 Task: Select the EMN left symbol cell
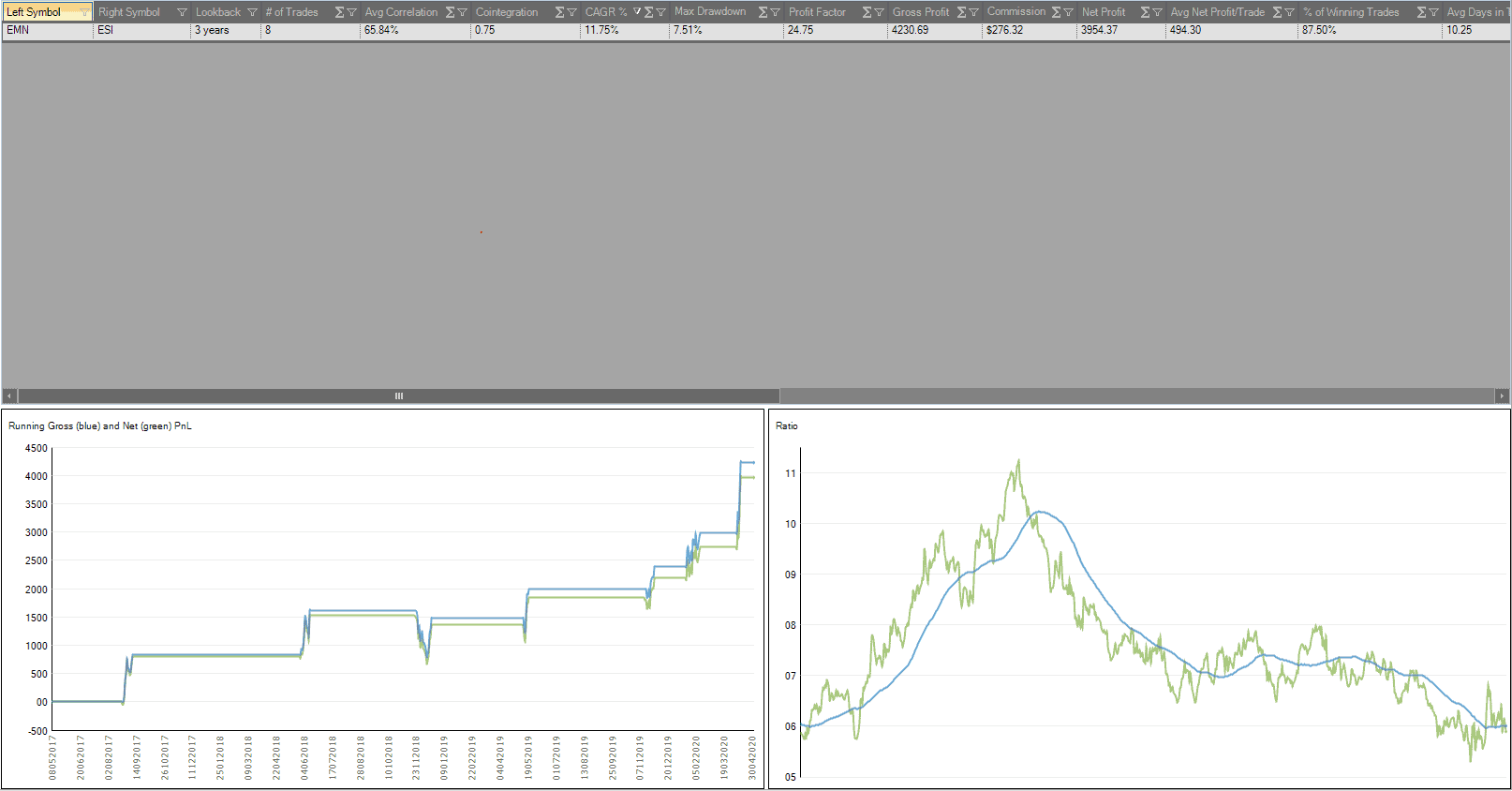click(48, 30)
